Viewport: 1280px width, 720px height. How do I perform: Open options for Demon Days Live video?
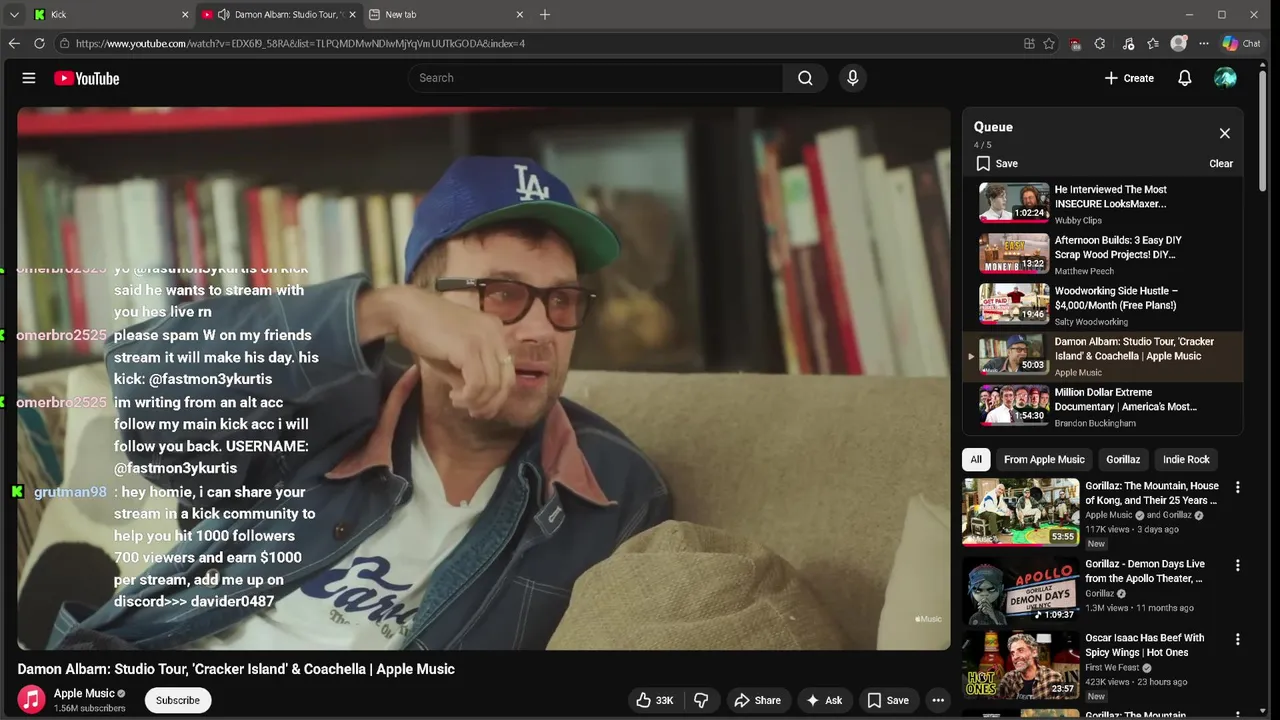click(1237, 565)
